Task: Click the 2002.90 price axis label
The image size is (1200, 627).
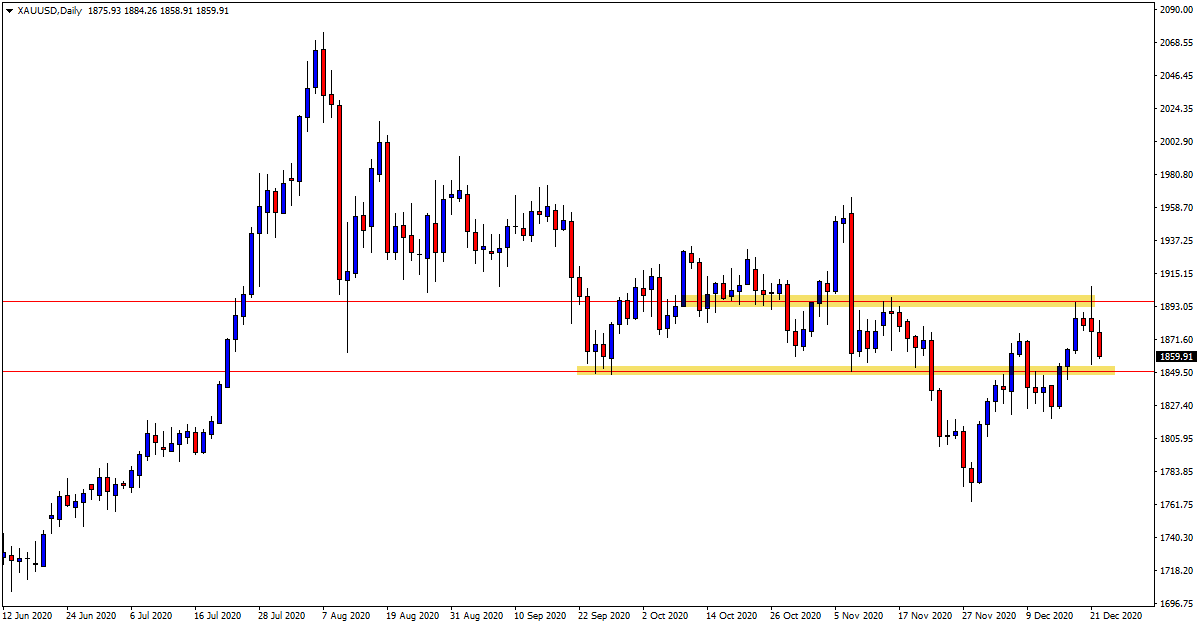Action: (x=1177, y=142)
